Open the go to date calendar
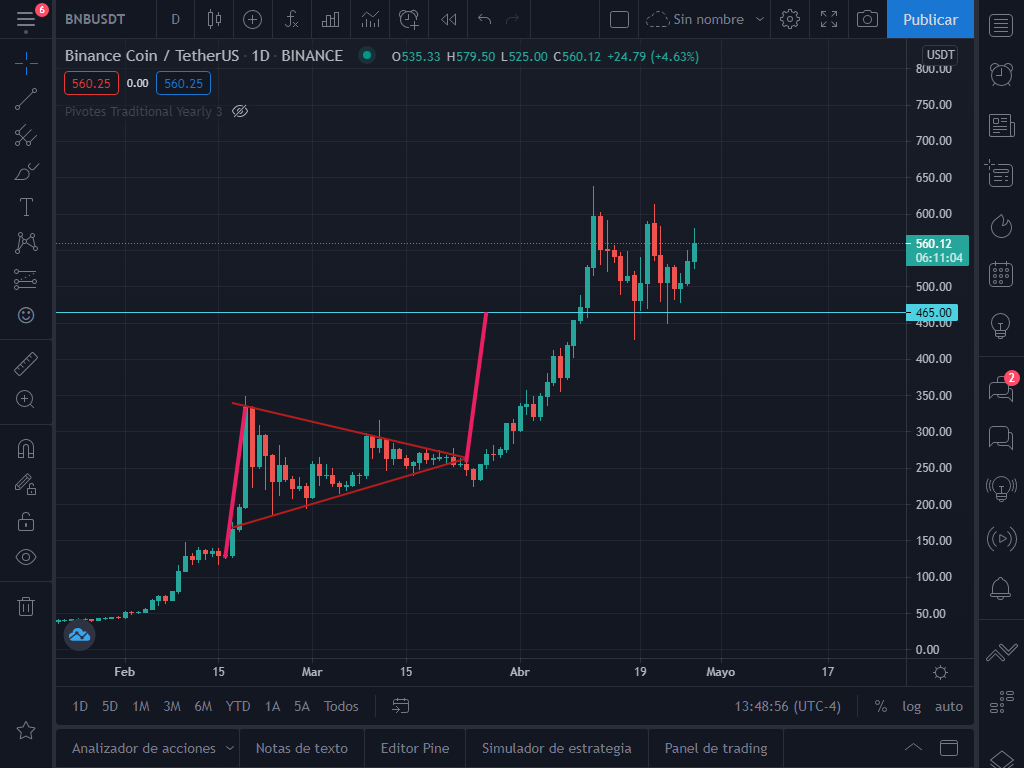1024x768 pixels. tap(400, 706)
